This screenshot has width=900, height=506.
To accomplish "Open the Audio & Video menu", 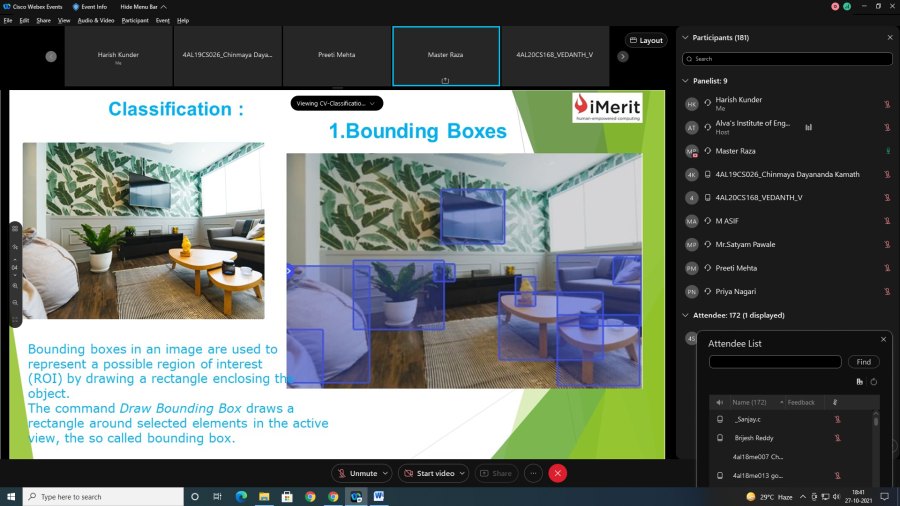I will (96, 21).
